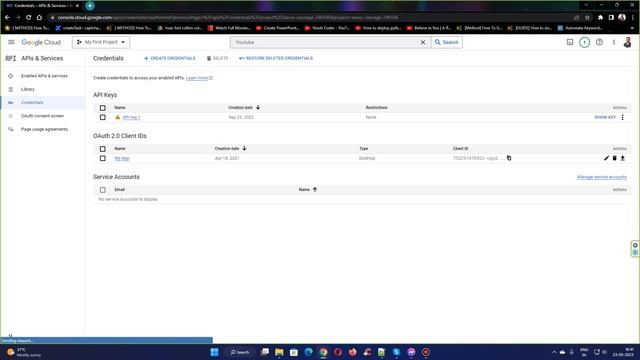640x360 pixels.
Task: Click the Search button
Action: (447, 42)
